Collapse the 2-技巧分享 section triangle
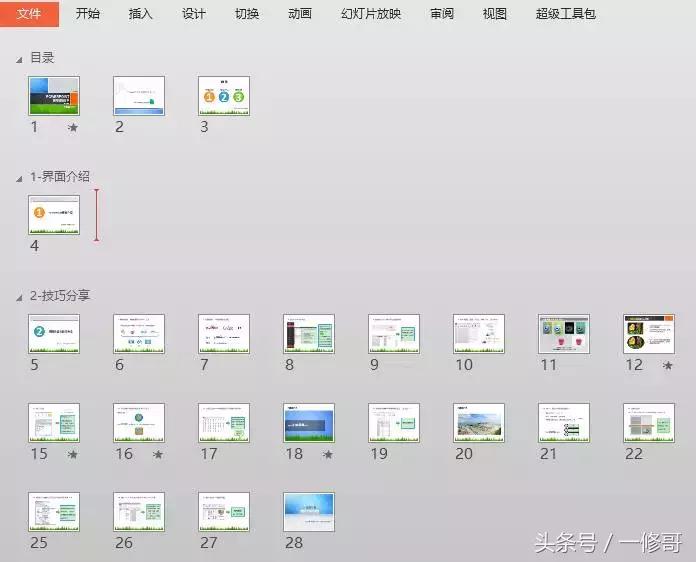Image resolution: width=696 pixels, height=562 pixels. [x=19, y=297]
